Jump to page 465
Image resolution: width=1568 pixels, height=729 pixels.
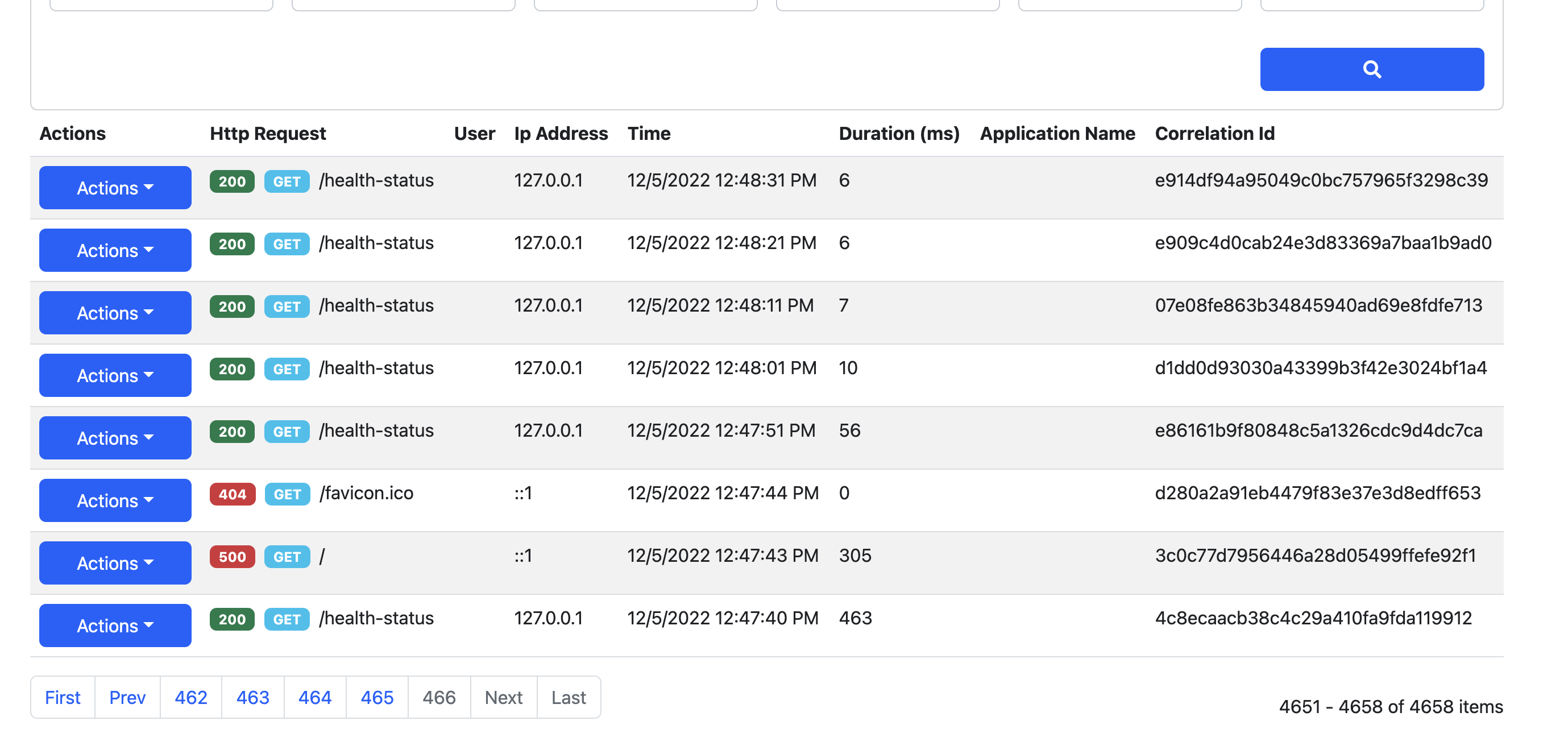377,697
